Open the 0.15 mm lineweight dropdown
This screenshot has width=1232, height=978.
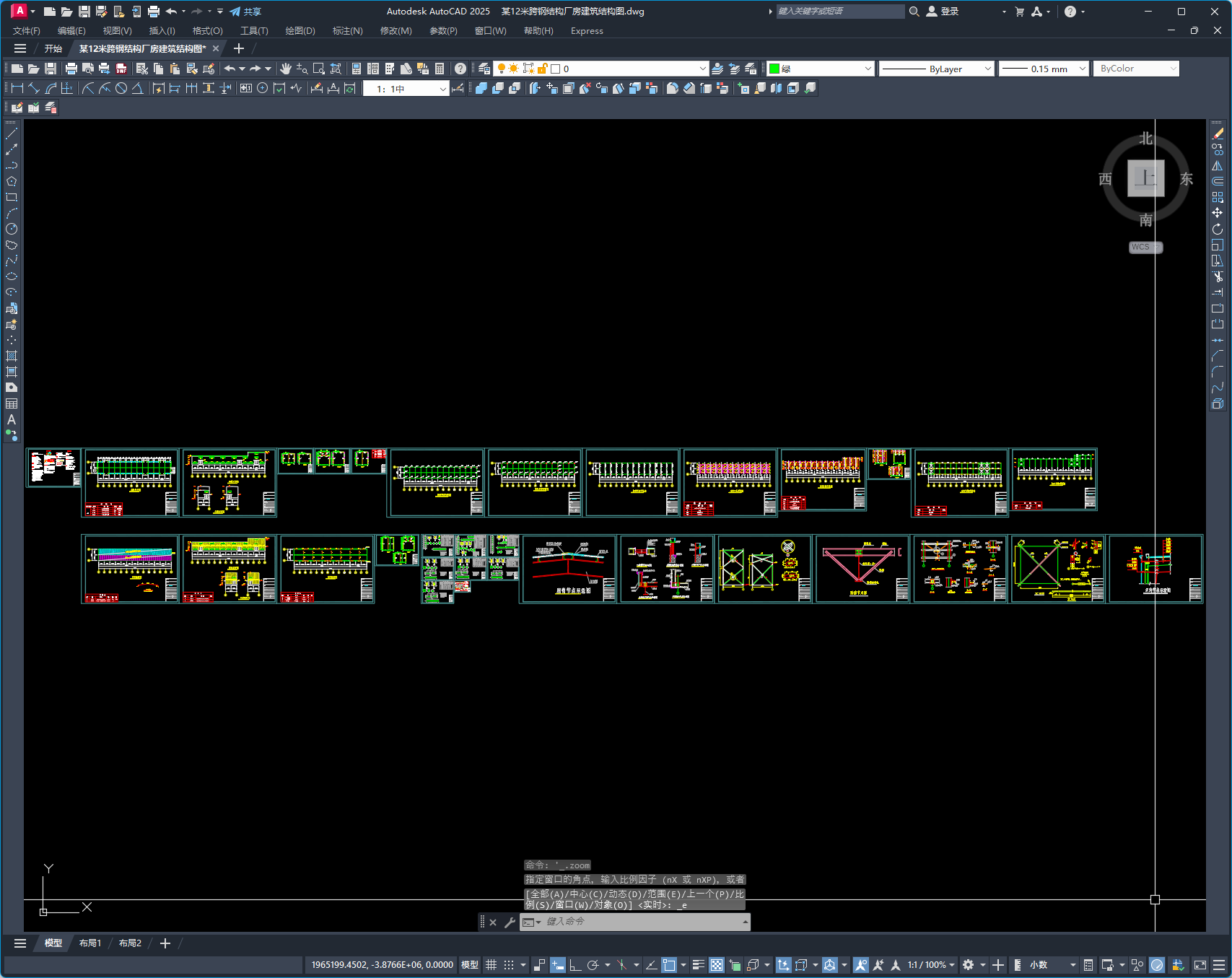click(x=1044, y=69)
